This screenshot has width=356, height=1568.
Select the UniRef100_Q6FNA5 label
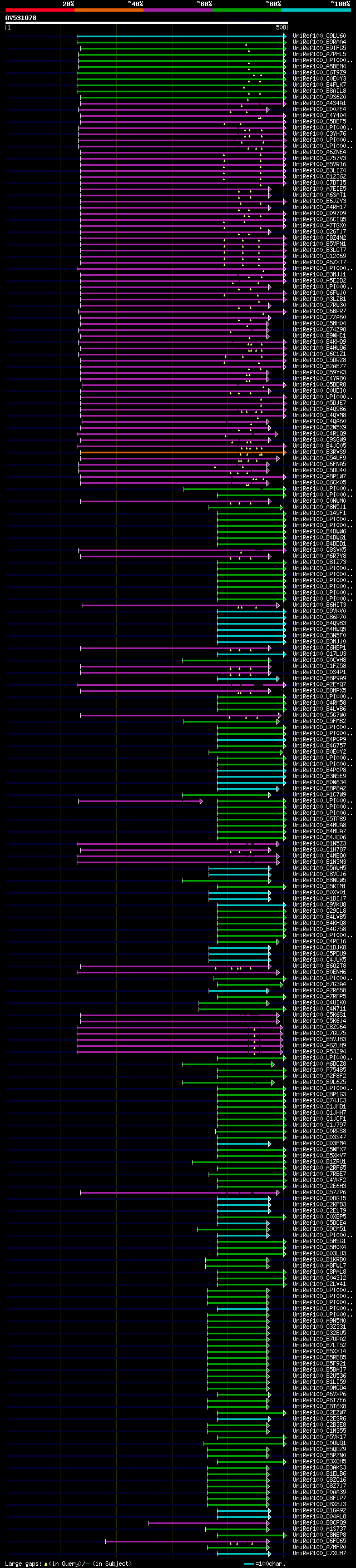point(319,464)
